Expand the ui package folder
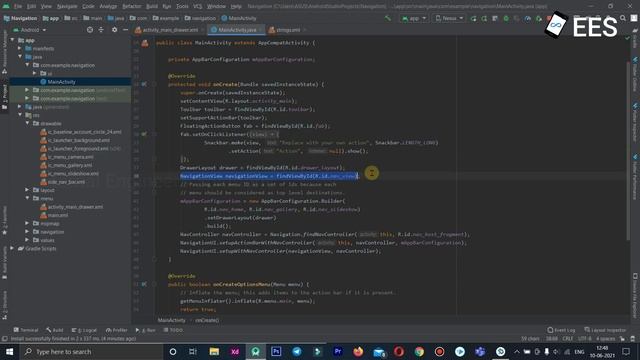 pos(35,73)
